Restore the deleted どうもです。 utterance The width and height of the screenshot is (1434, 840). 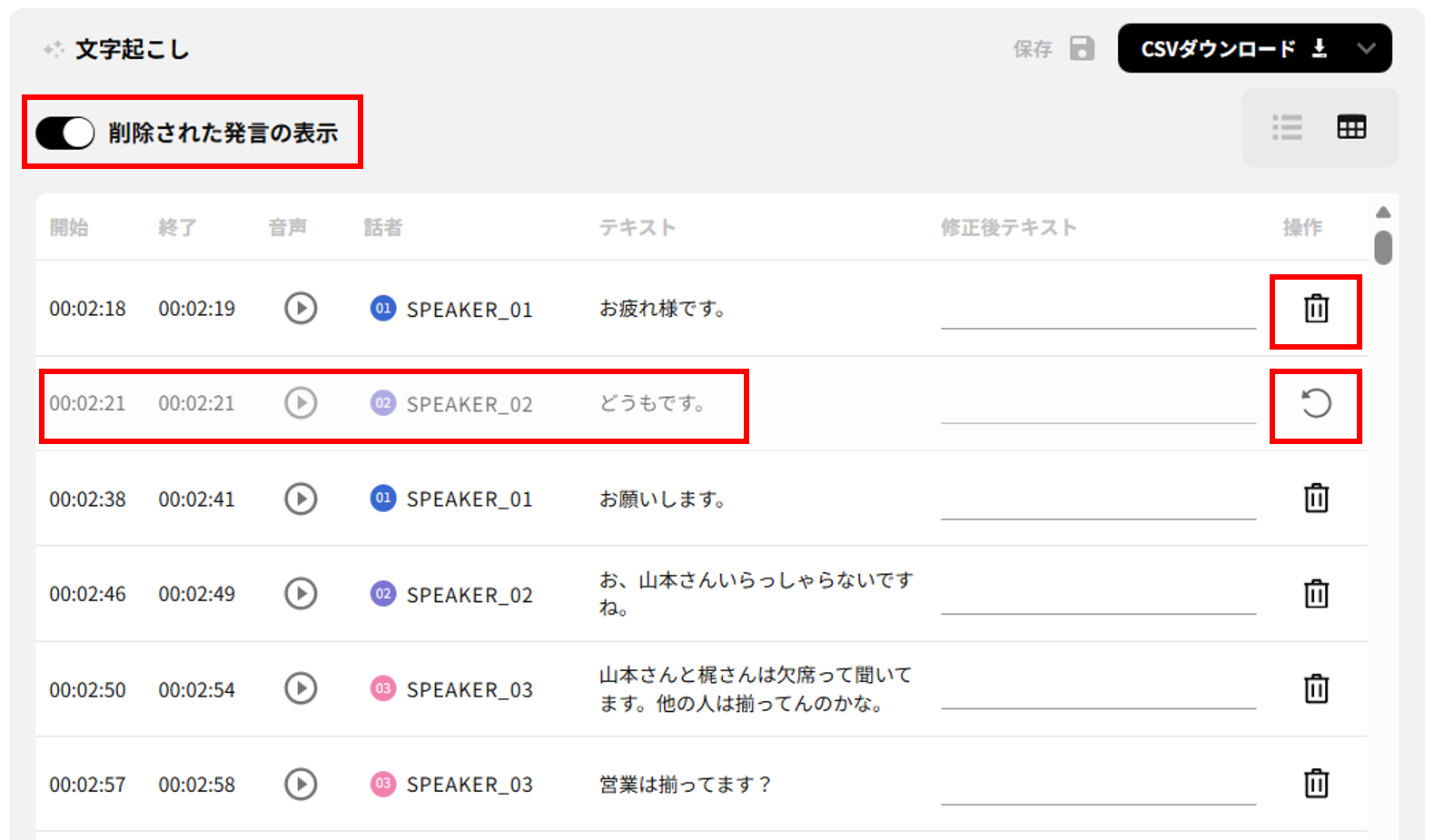tap(1316, 403)
